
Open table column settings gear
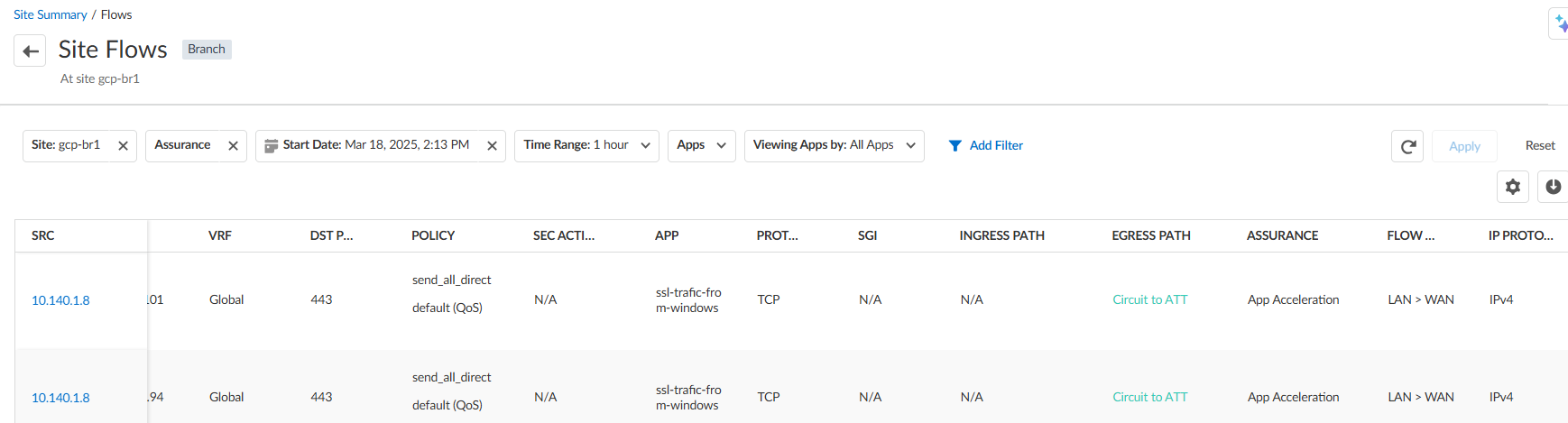1513,187
